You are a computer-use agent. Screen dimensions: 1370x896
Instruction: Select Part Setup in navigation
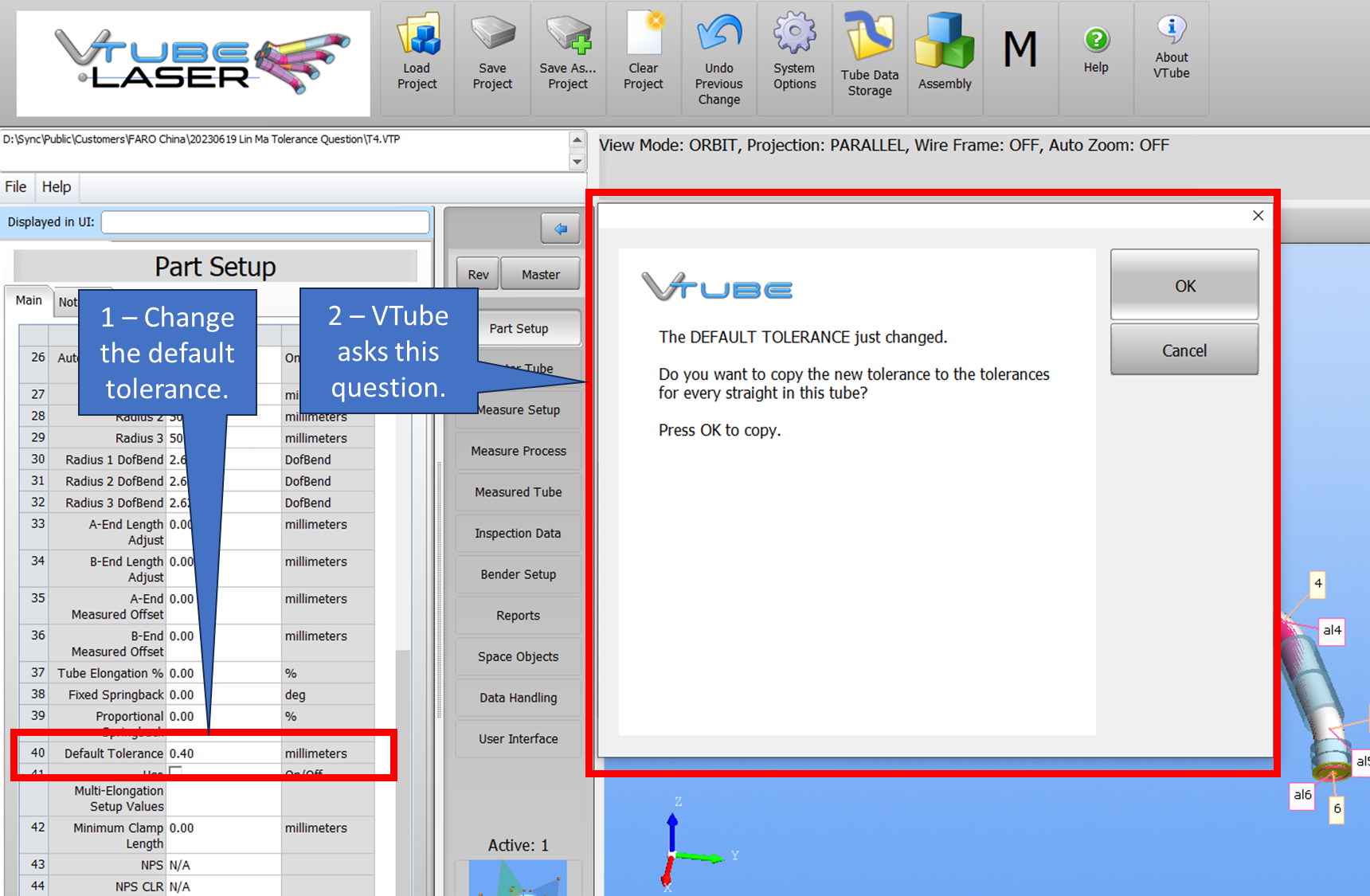pos(519,328)
